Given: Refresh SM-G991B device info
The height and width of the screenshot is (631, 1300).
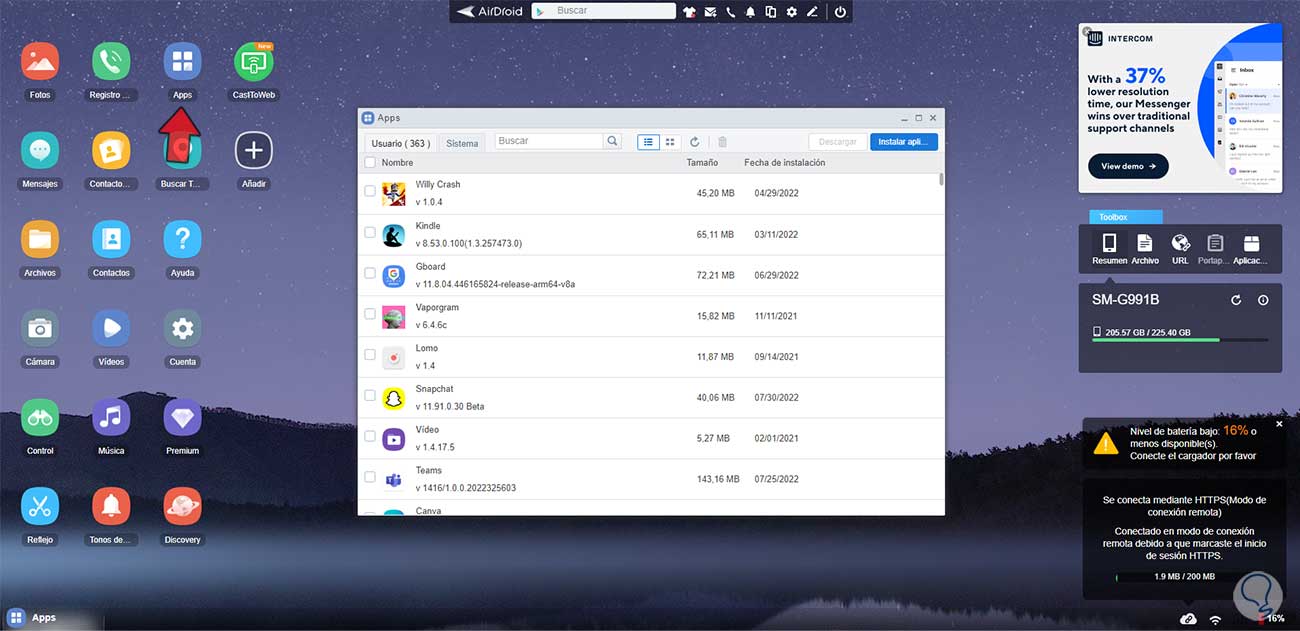Looking at the screenshot, I should click(1236, 300).
